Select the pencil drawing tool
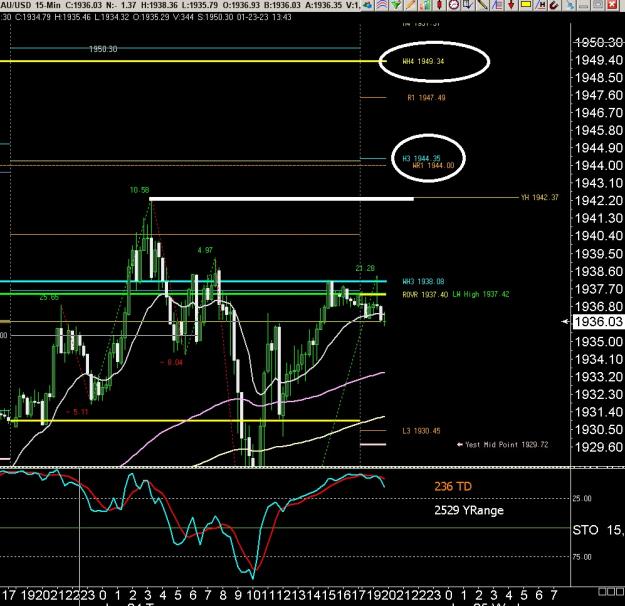This screenshot has height=606, width=625. tap(410, 5)
